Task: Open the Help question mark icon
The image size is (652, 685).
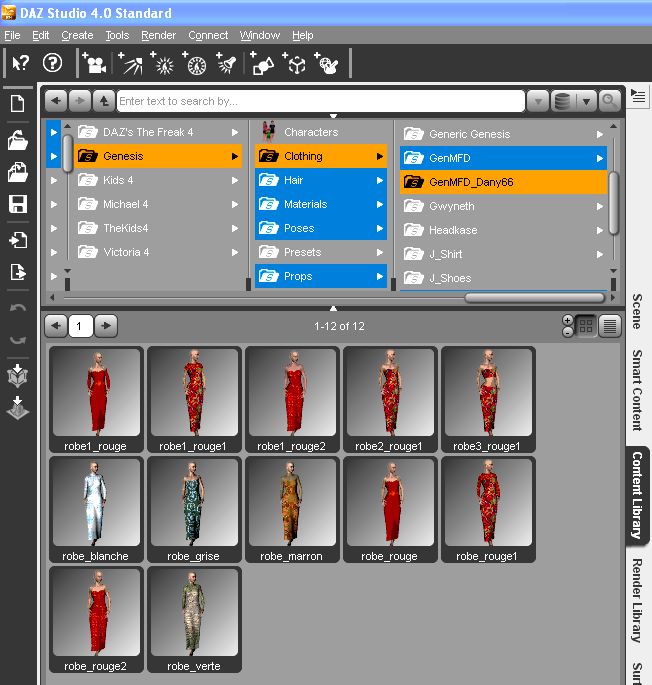Action: coord(52,63)
